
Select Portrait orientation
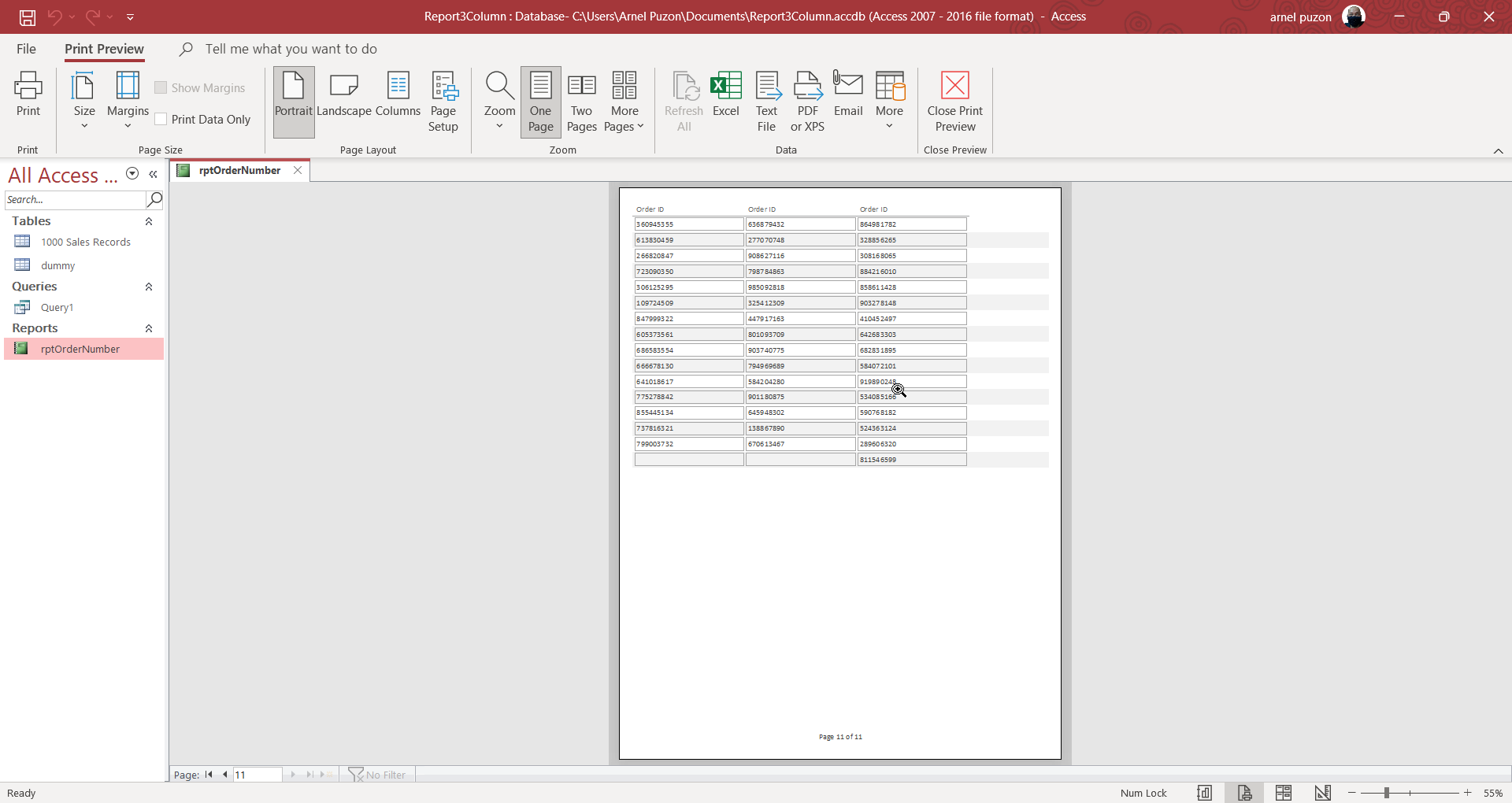(294, 102)
